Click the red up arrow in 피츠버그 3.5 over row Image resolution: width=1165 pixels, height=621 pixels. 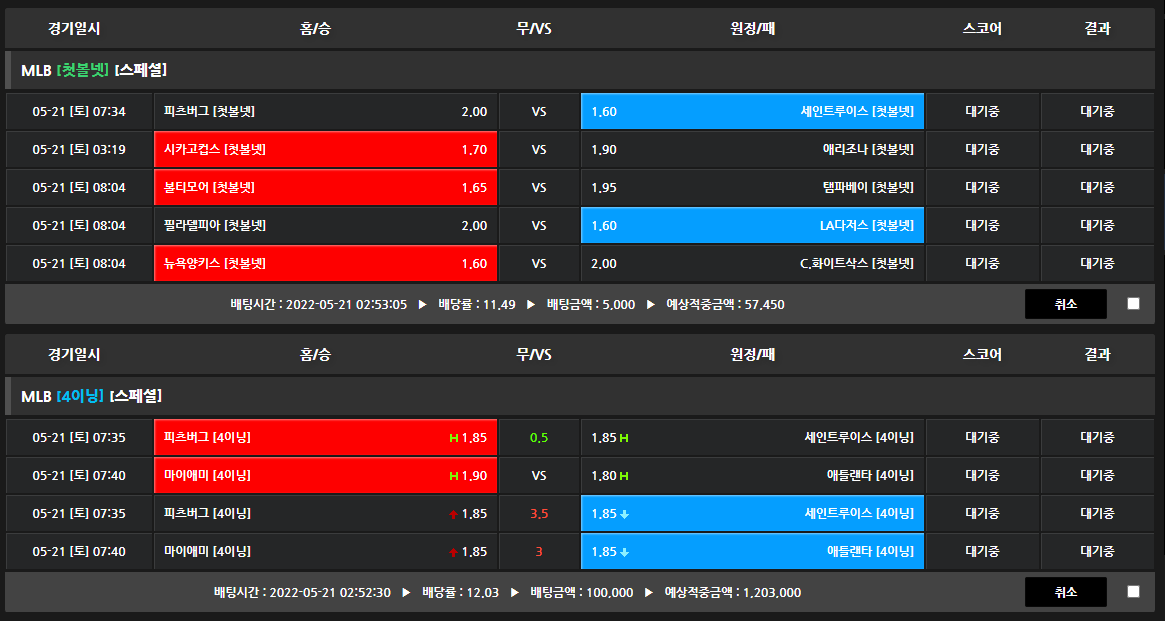(453, 514)
